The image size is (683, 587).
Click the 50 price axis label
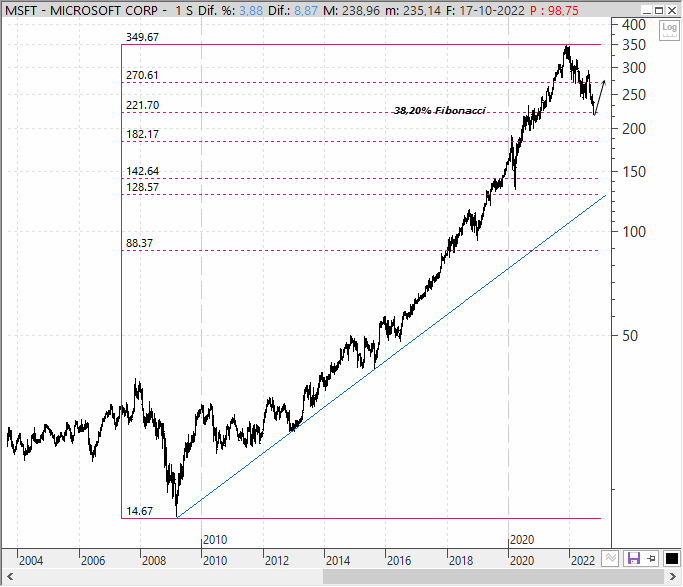(x=630, y=336)
